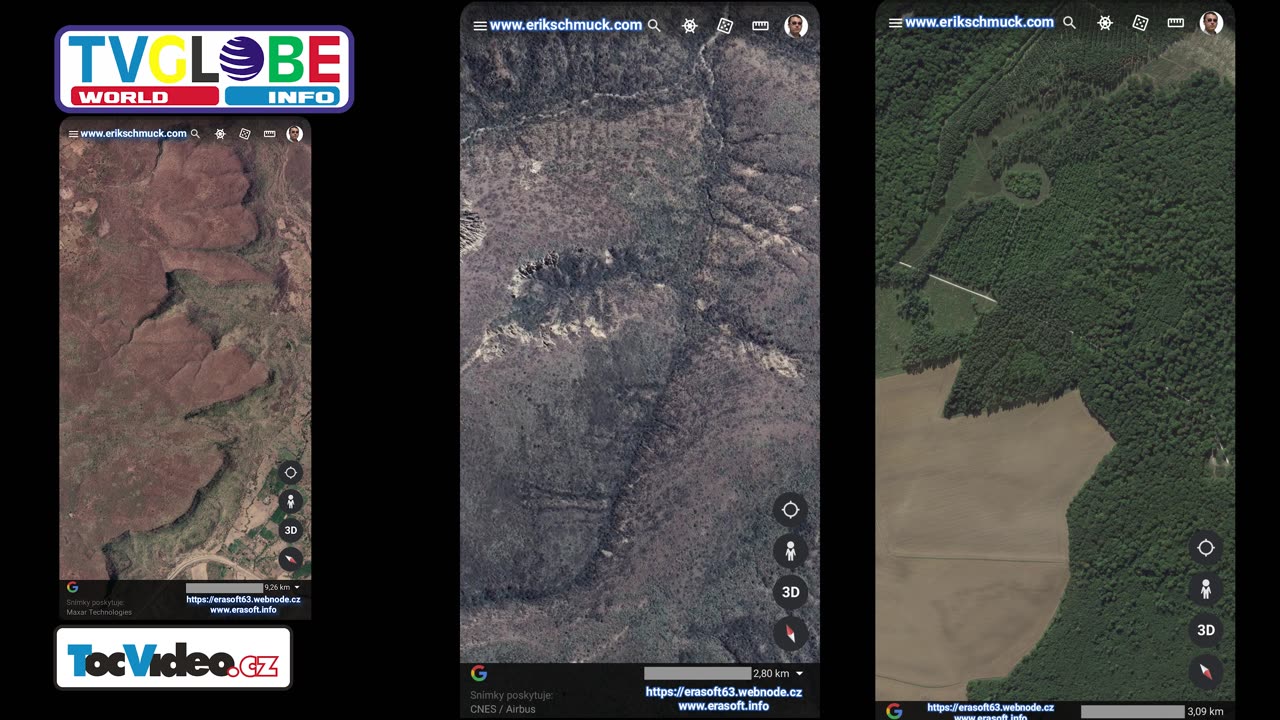Activate Street View pegman in left panel
Viewport: 1280px width, 720px height.
pos(291,502)
